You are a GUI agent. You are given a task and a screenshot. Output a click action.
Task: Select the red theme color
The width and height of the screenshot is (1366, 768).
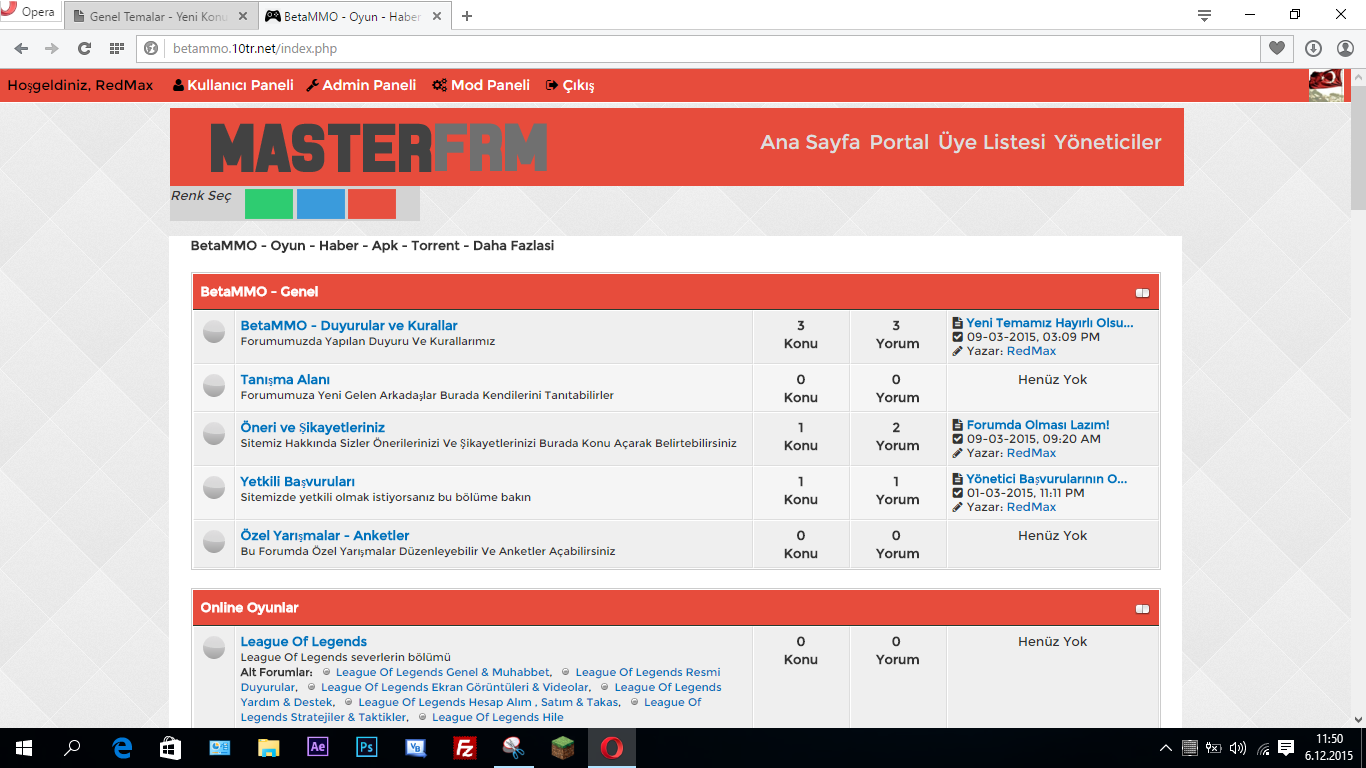372,204
